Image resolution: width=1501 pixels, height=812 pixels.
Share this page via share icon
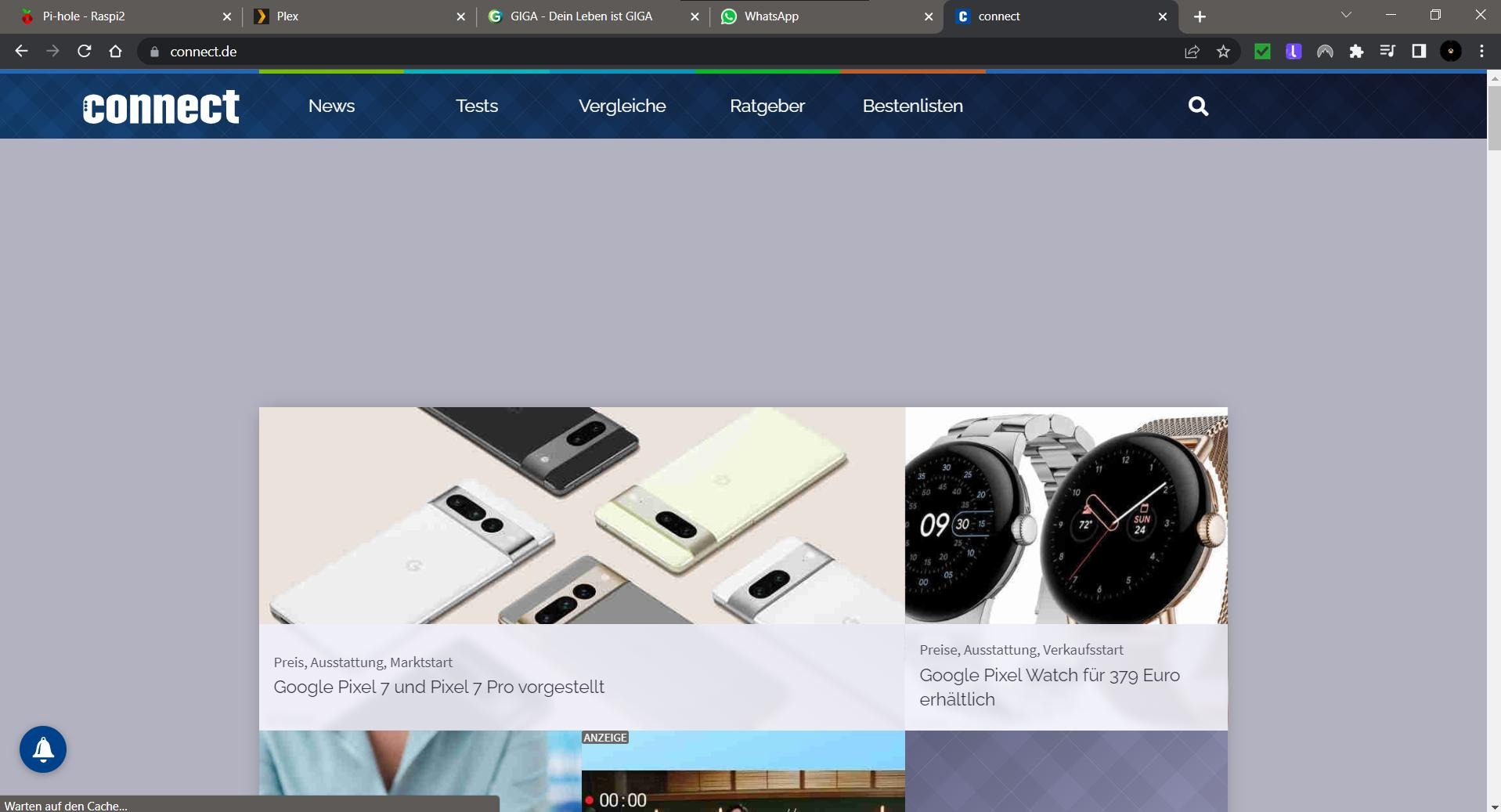[x=1192, y=52]
